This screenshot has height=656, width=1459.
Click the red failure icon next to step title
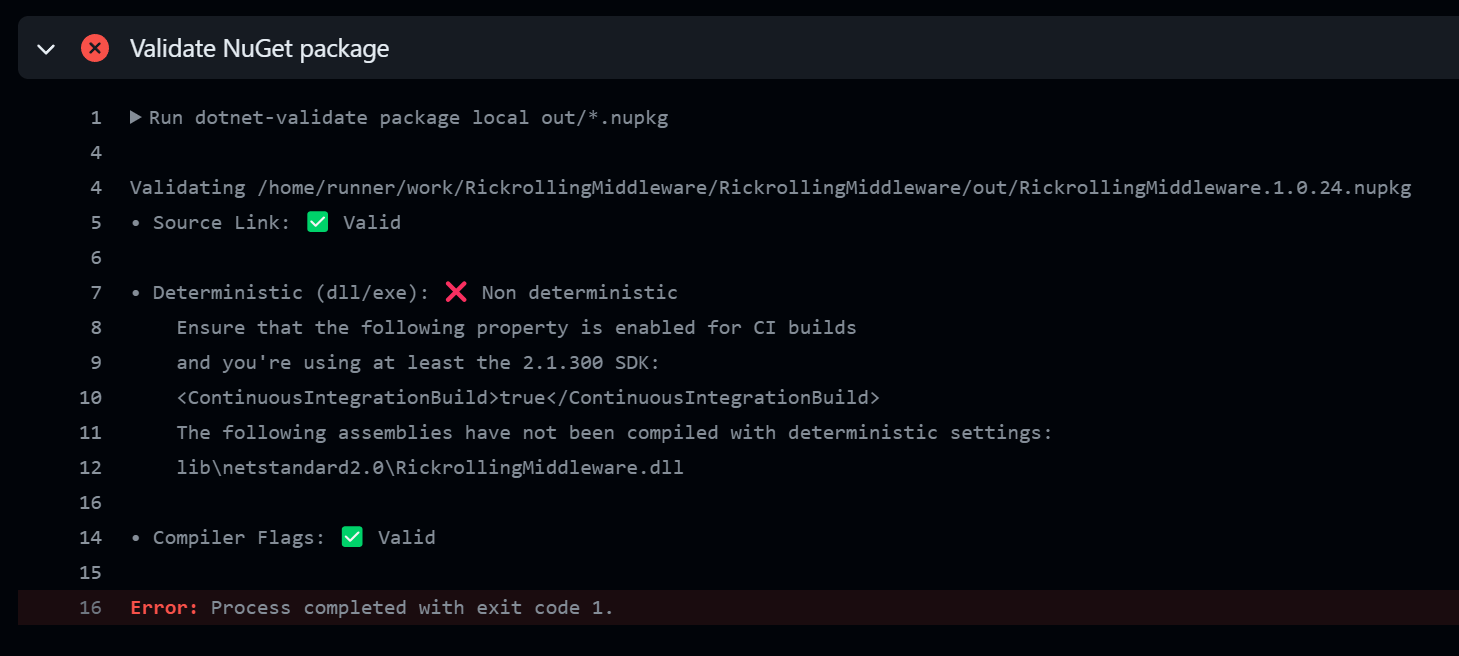pos(95,47)
